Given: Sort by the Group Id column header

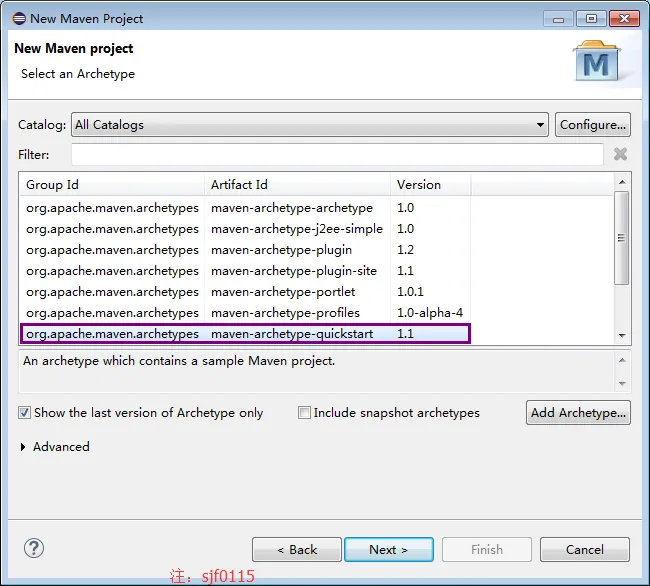Looking at the screenshot, I should [112, 184].
